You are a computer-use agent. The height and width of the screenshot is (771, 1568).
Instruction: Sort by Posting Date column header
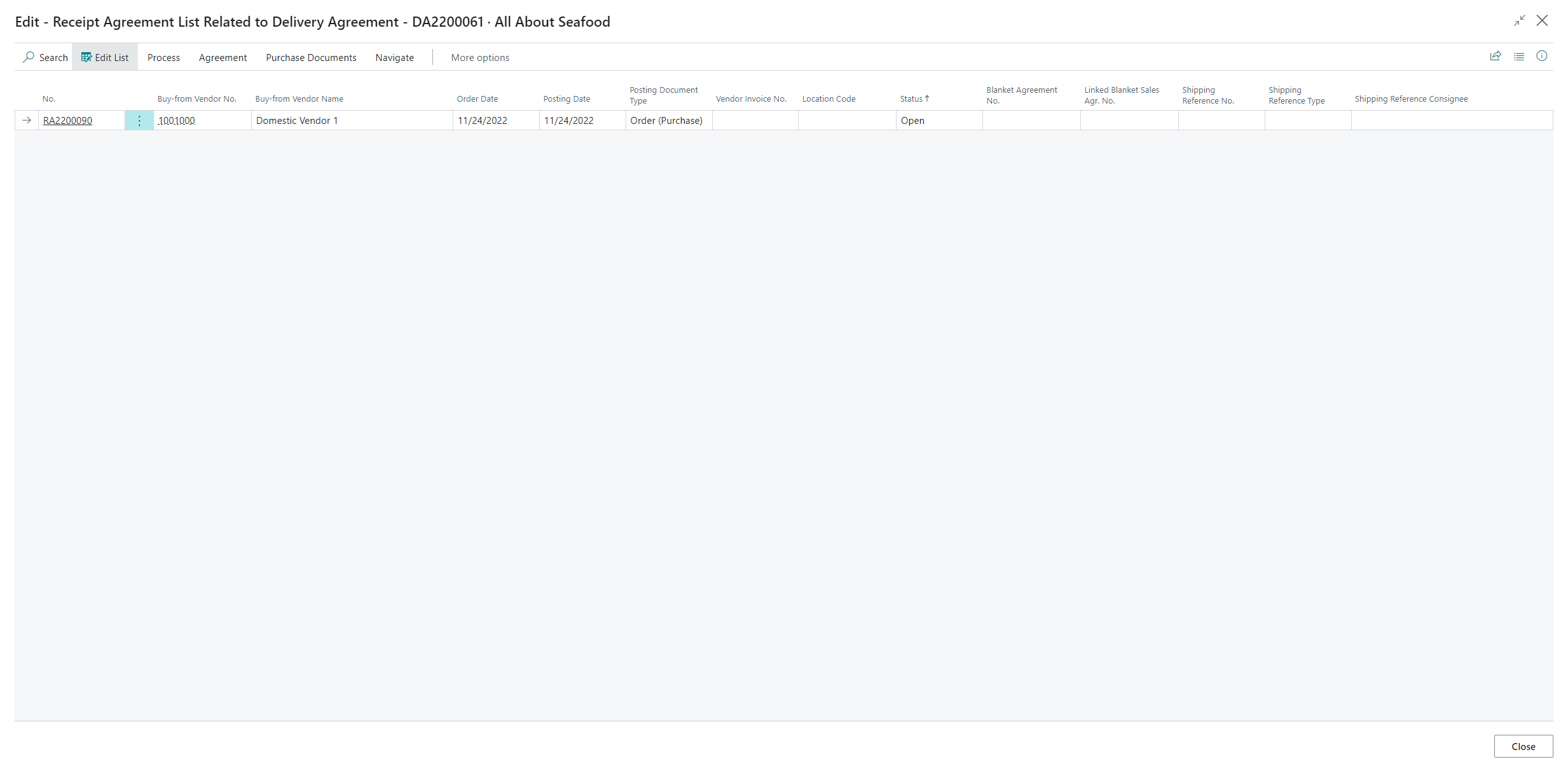(x=567, y=99)
